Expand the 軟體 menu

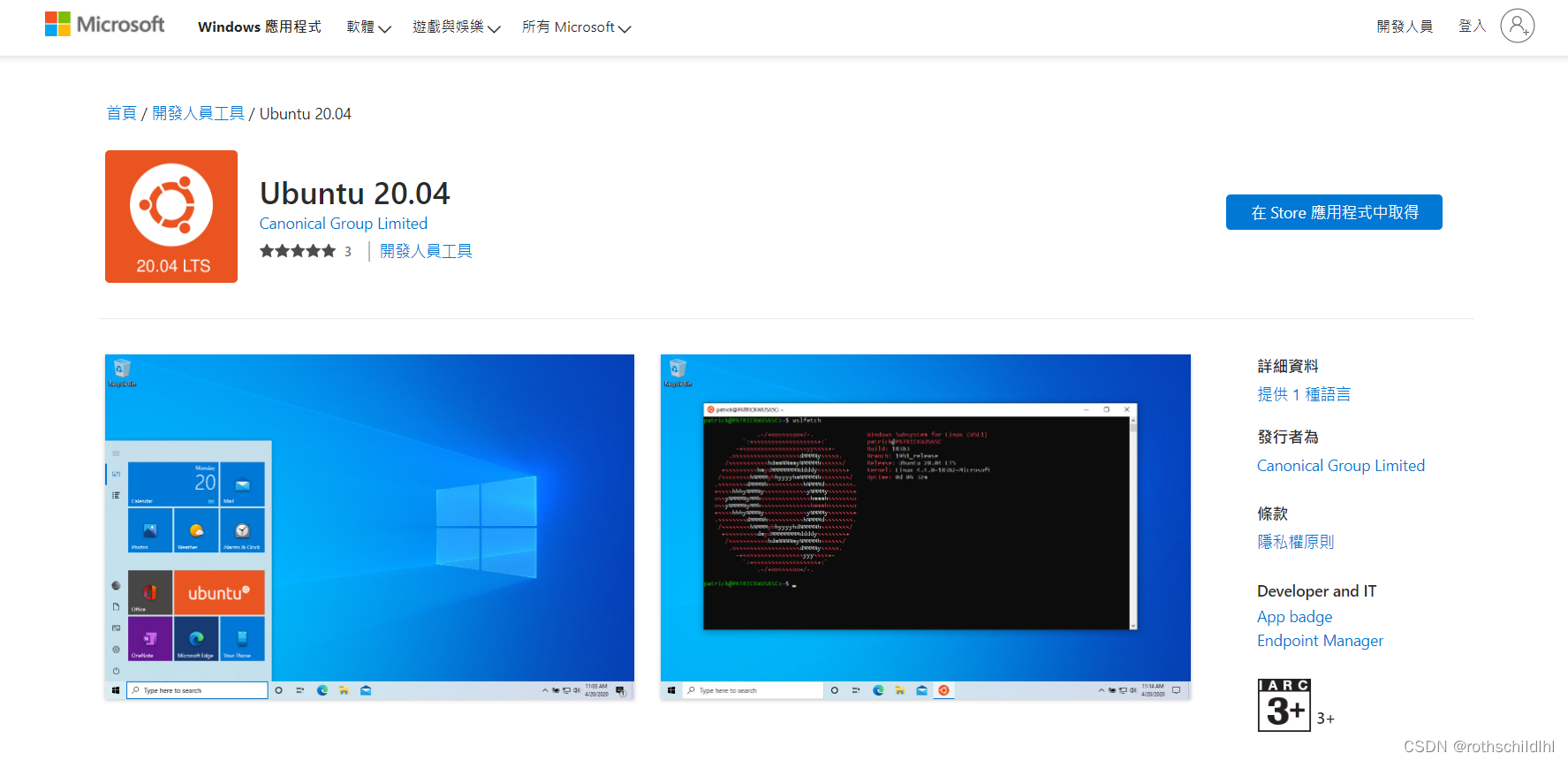(x=368, y=27)
